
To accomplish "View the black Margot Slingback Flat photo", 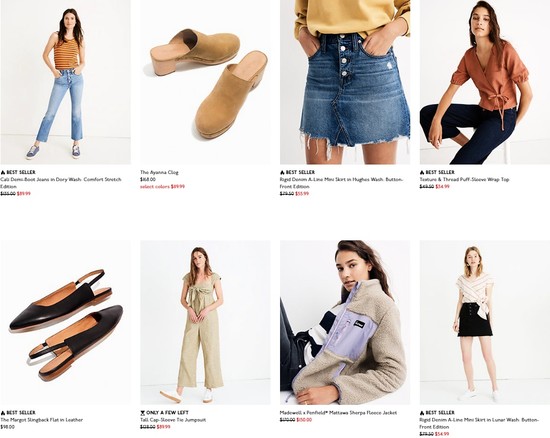I will (x=65, y=322).
